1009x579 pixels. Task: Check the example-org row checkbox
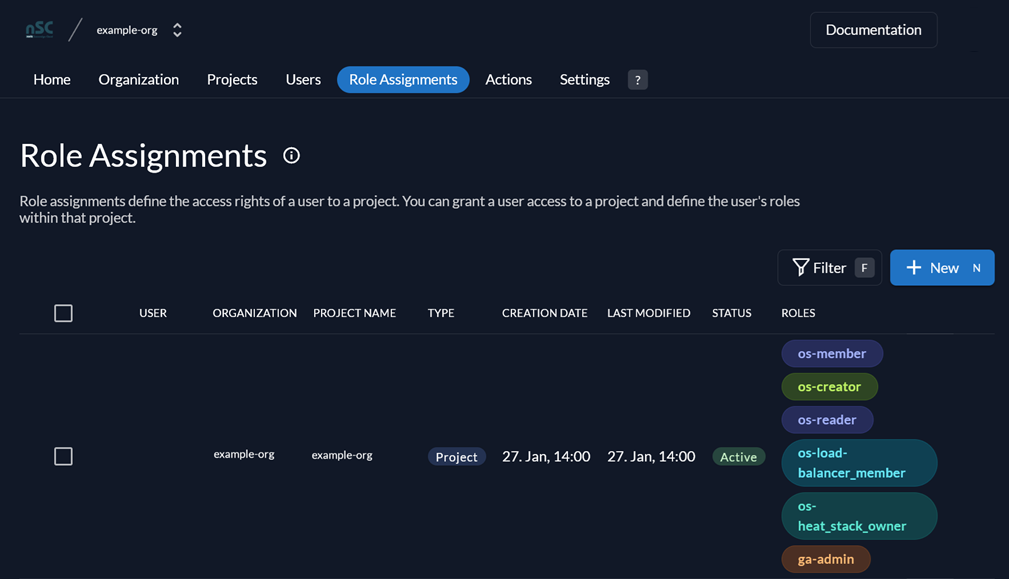[x=63, y=456]
